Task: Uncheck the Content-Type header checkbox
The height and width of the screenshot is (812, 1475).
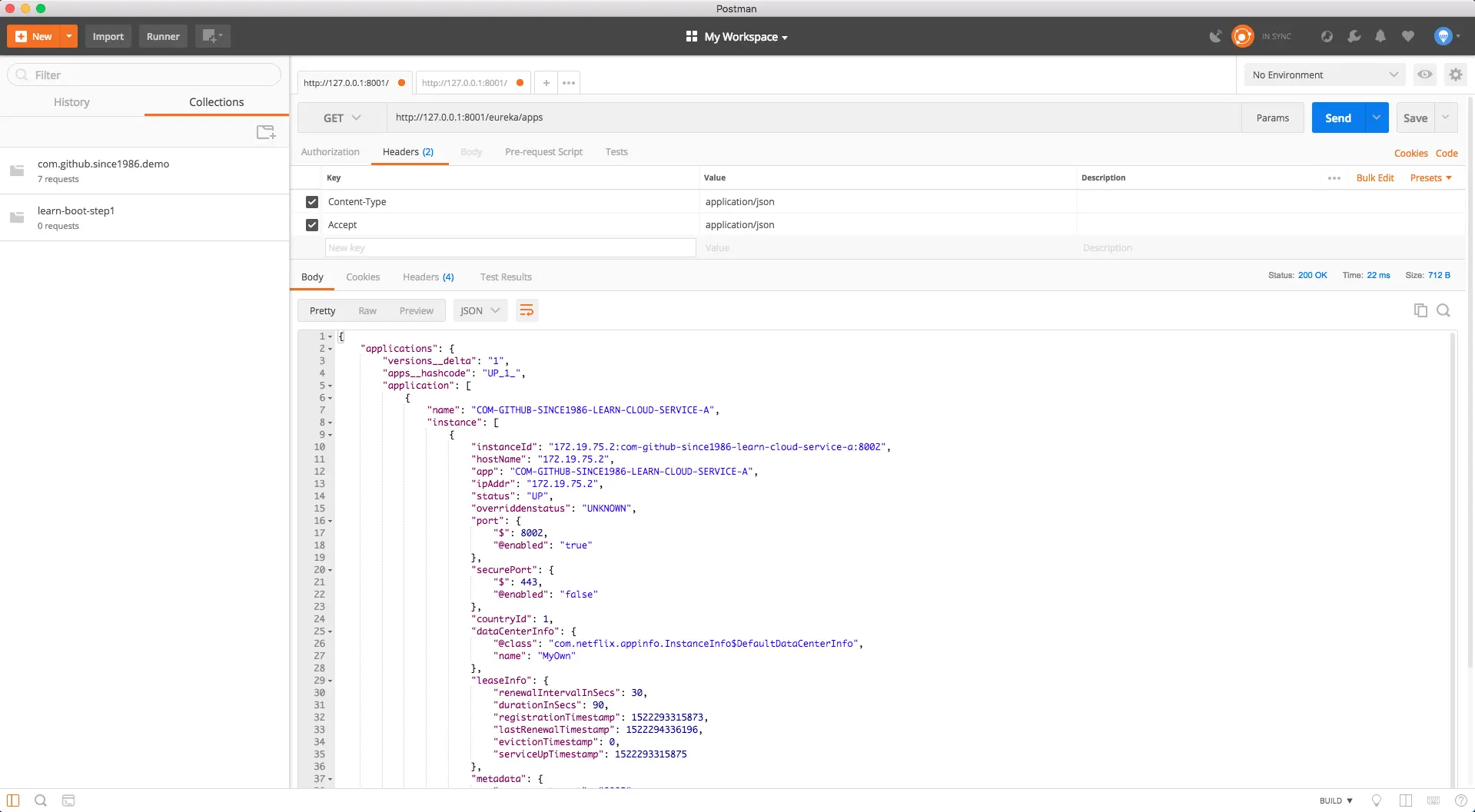Action: tap(312, 202)
